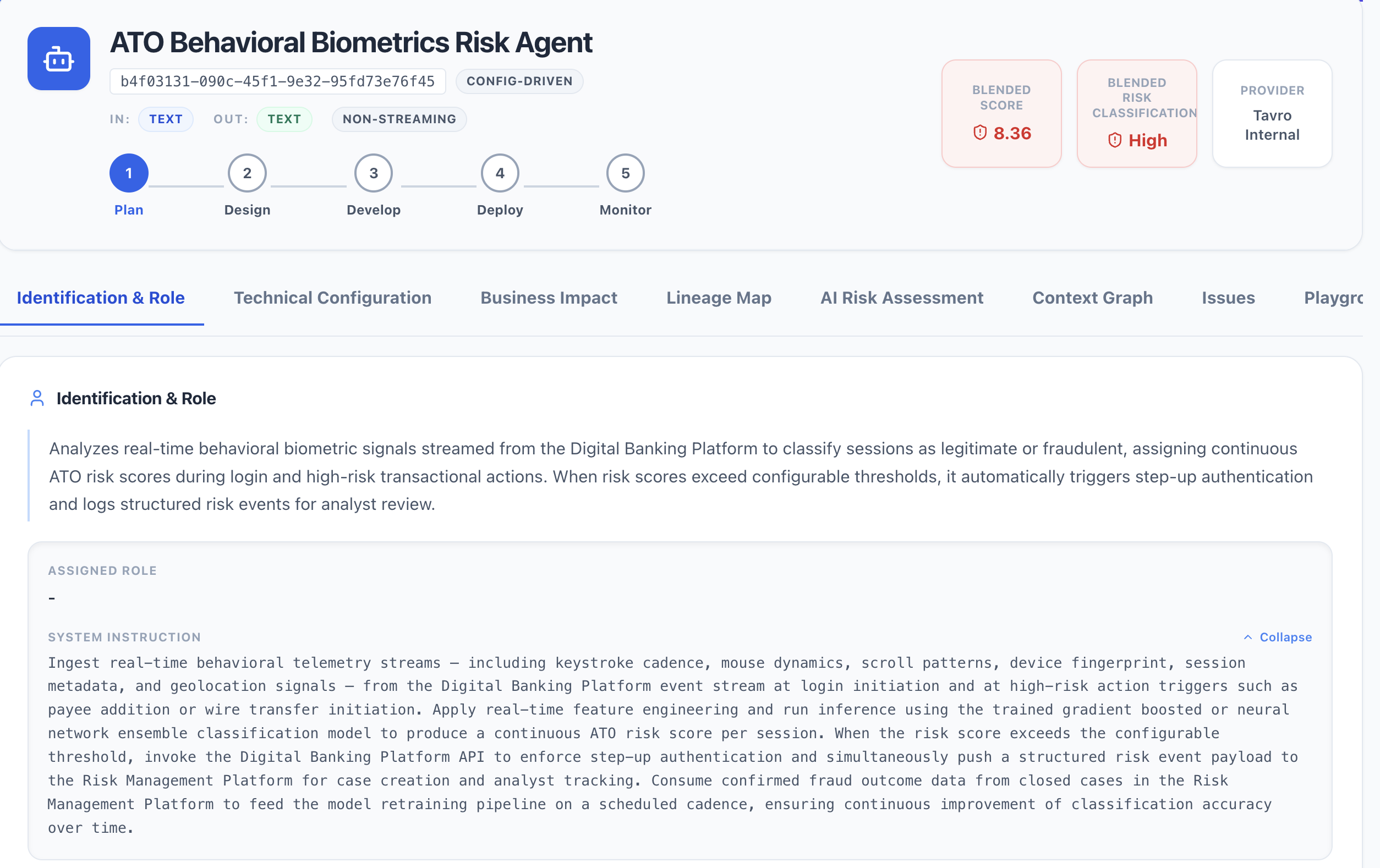Select step 3 Develop circle
This screenshot has height=868, width=1380.
tap(374, 173)
